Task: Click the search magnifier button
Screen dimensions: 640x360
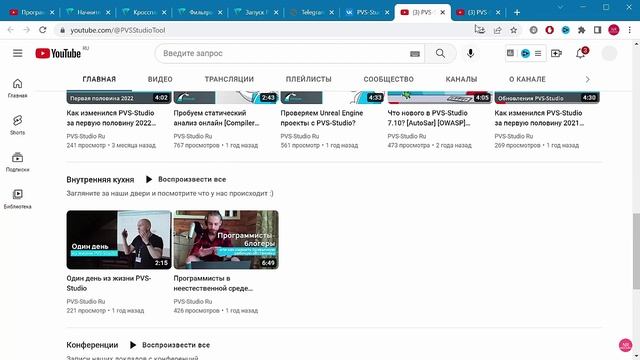Action: pyautogui.click(x=440, y=53)
